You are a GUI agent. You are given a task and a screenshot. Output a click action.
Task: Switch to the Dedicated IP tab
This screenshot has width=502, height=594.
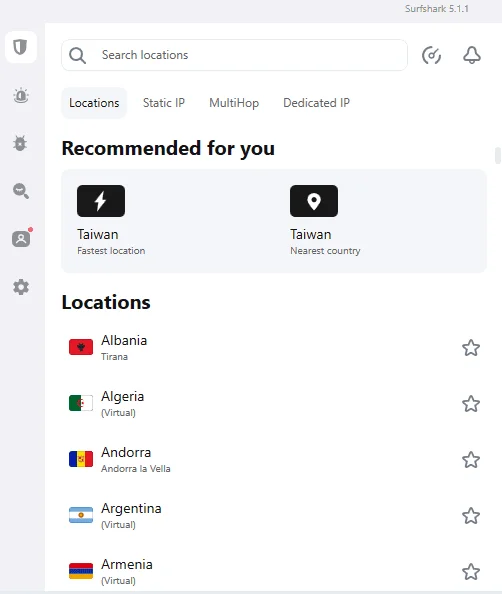coord(316,103)
